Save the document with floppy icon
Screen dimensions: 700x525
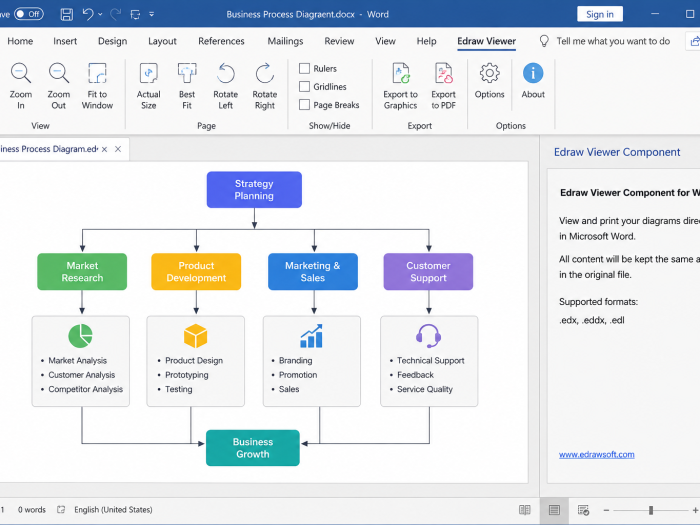[x=67, y=14]
